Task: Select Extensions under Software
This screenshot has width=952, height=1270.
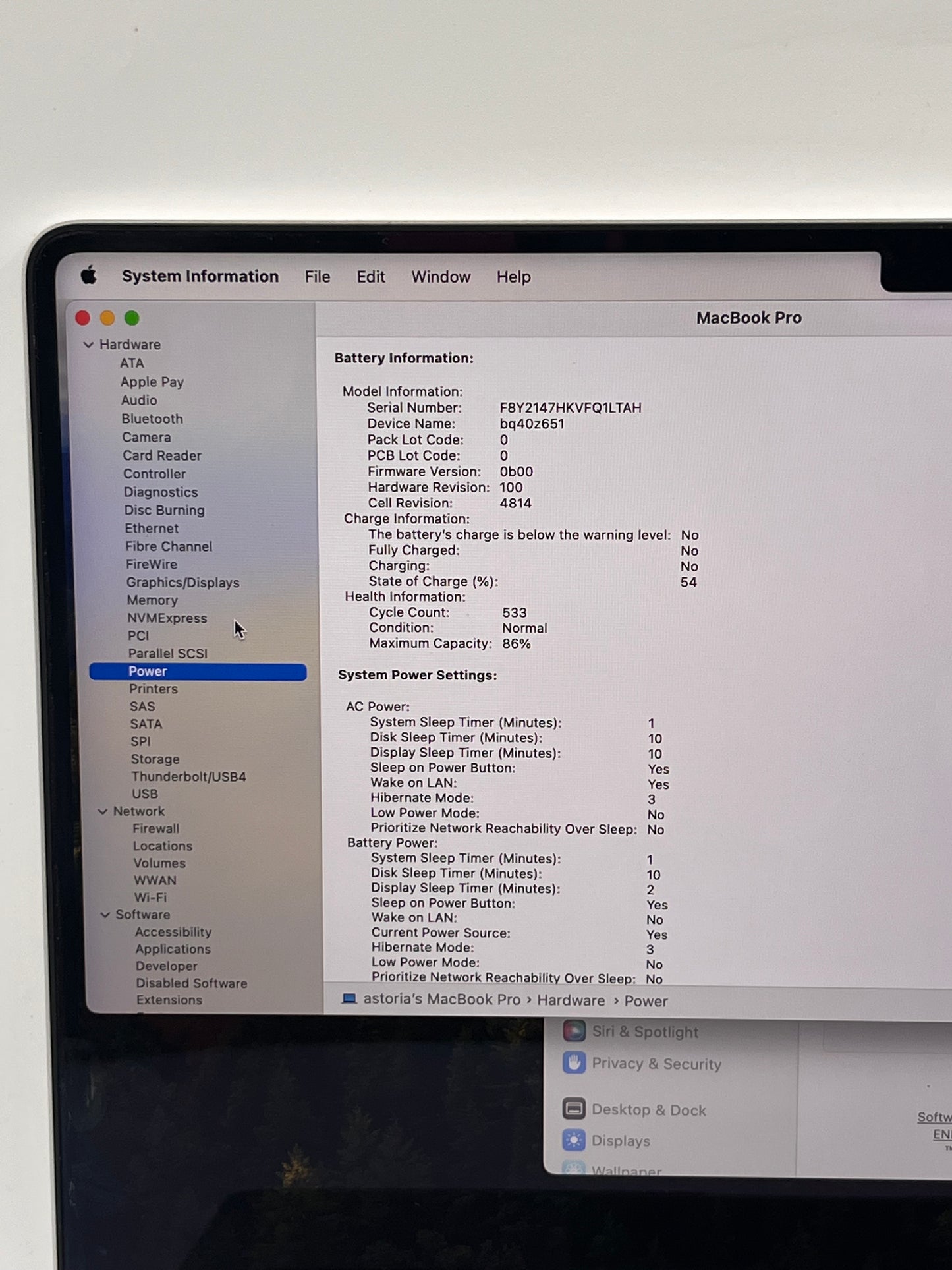Action: [x=169, y=1000]
